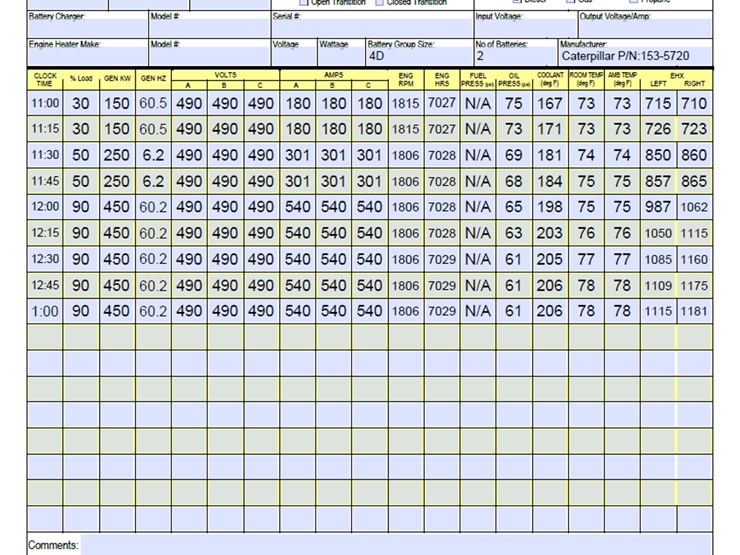This screenshot has height=555, width=740.
Task: Click the Output Voltage/Amp field
Action: [646, 29]
